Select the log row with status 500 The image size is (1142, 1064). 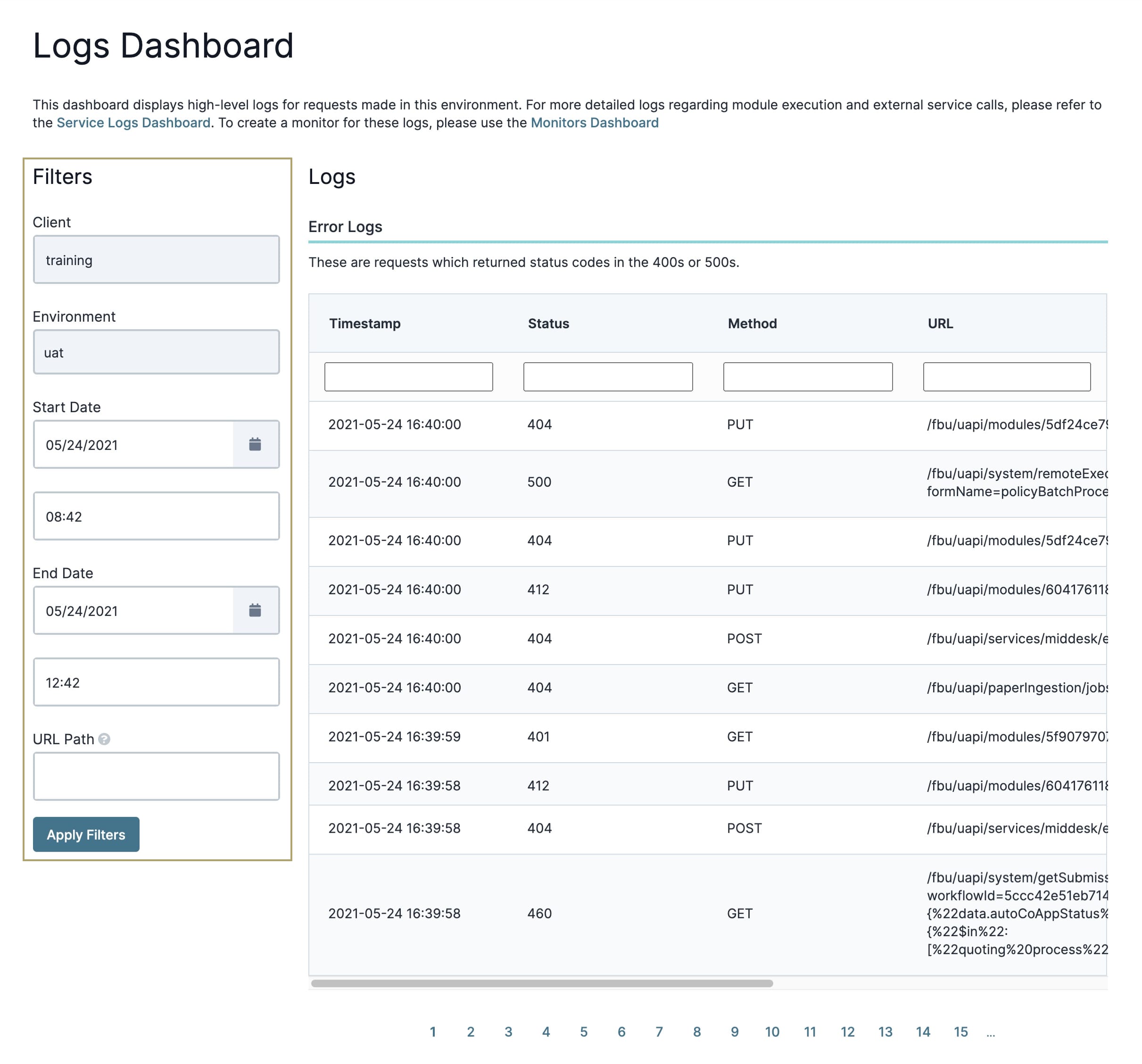point(708,483)
